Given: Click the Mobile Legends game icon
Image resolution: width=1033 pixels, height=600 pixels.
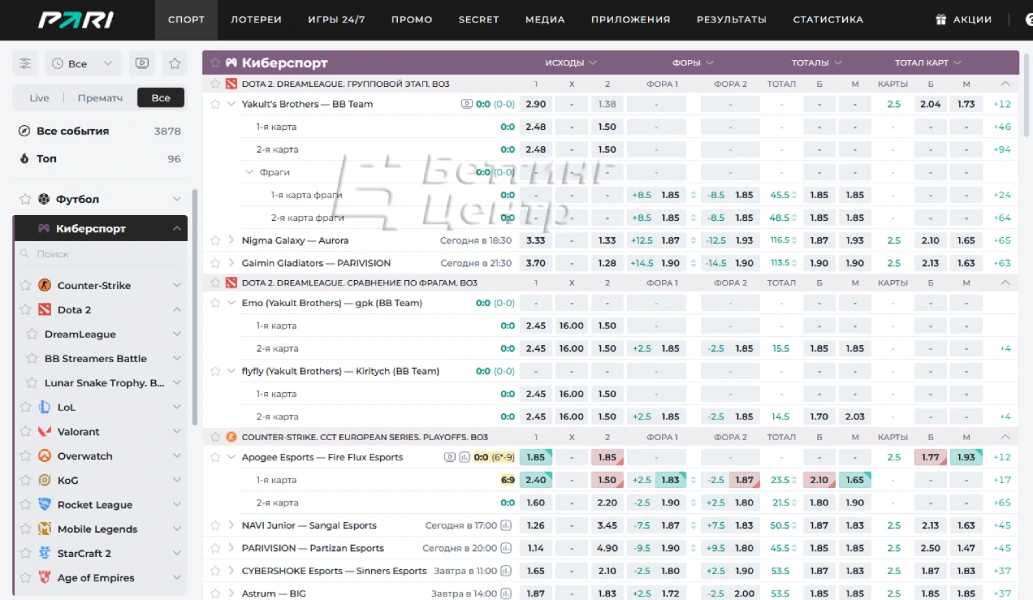Looking at the screenshot, I should click(x=45, y=529).
